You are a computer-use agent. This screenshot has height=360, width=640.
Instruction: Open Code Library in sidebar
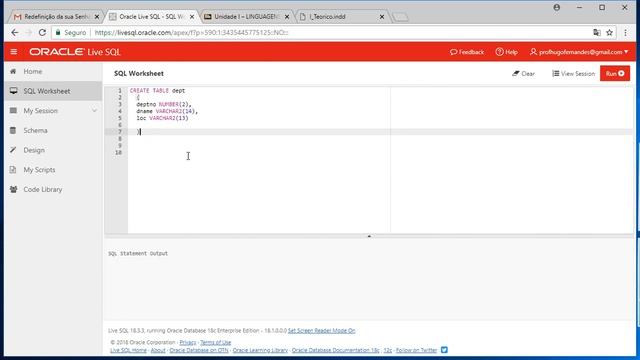coord(43,189)
